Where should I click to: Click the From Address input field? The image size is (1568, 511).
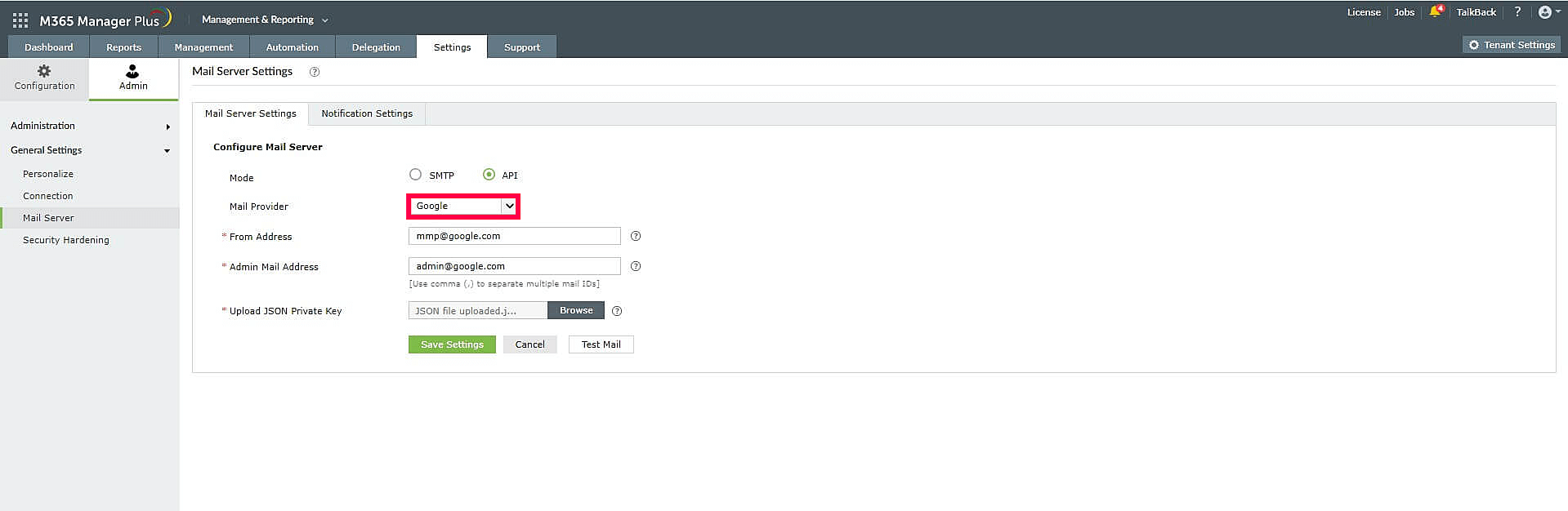(x=514, y=236)
